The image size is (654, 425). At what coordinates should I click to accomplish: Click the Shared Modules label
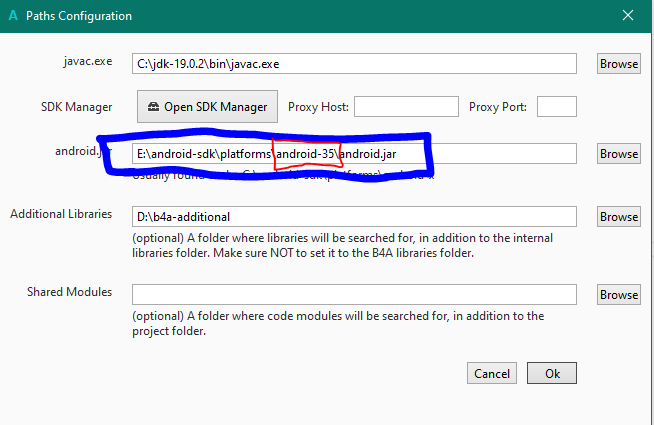click(x=69, y=292)
